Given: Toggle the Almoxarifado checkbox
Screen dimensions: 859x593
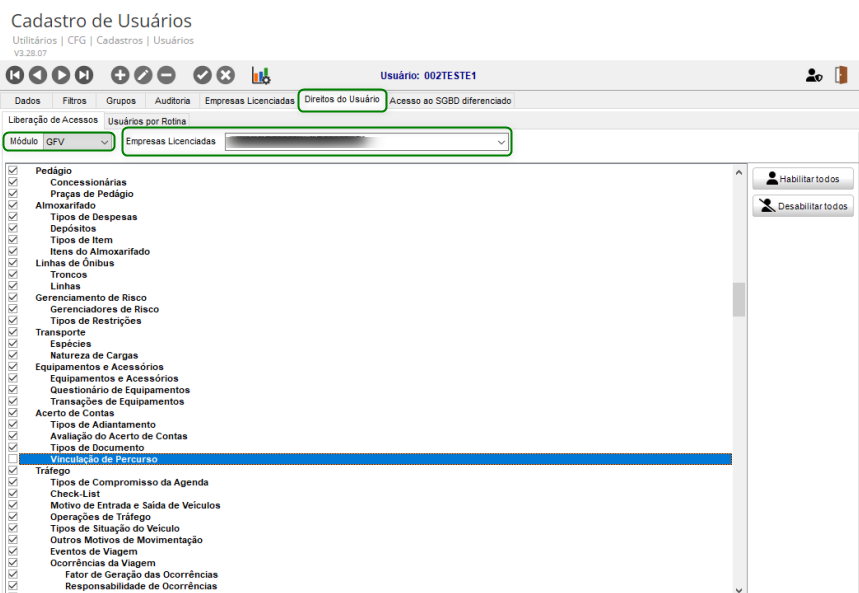Looking at the screenshot, I should (x=13, y=205).
